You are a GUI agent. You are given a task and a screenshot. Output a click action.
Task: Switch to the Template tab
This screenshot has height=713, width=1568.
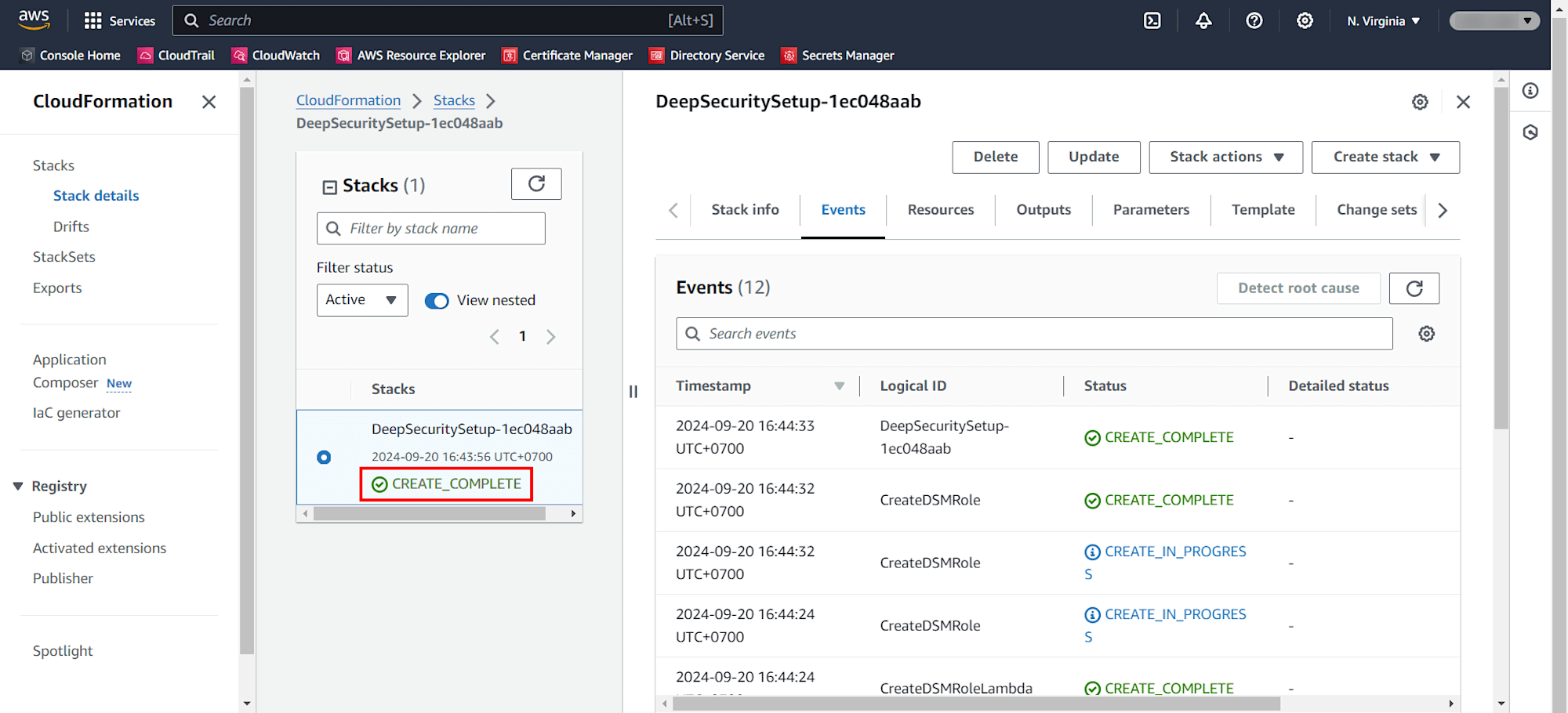tap(1263, 210)
